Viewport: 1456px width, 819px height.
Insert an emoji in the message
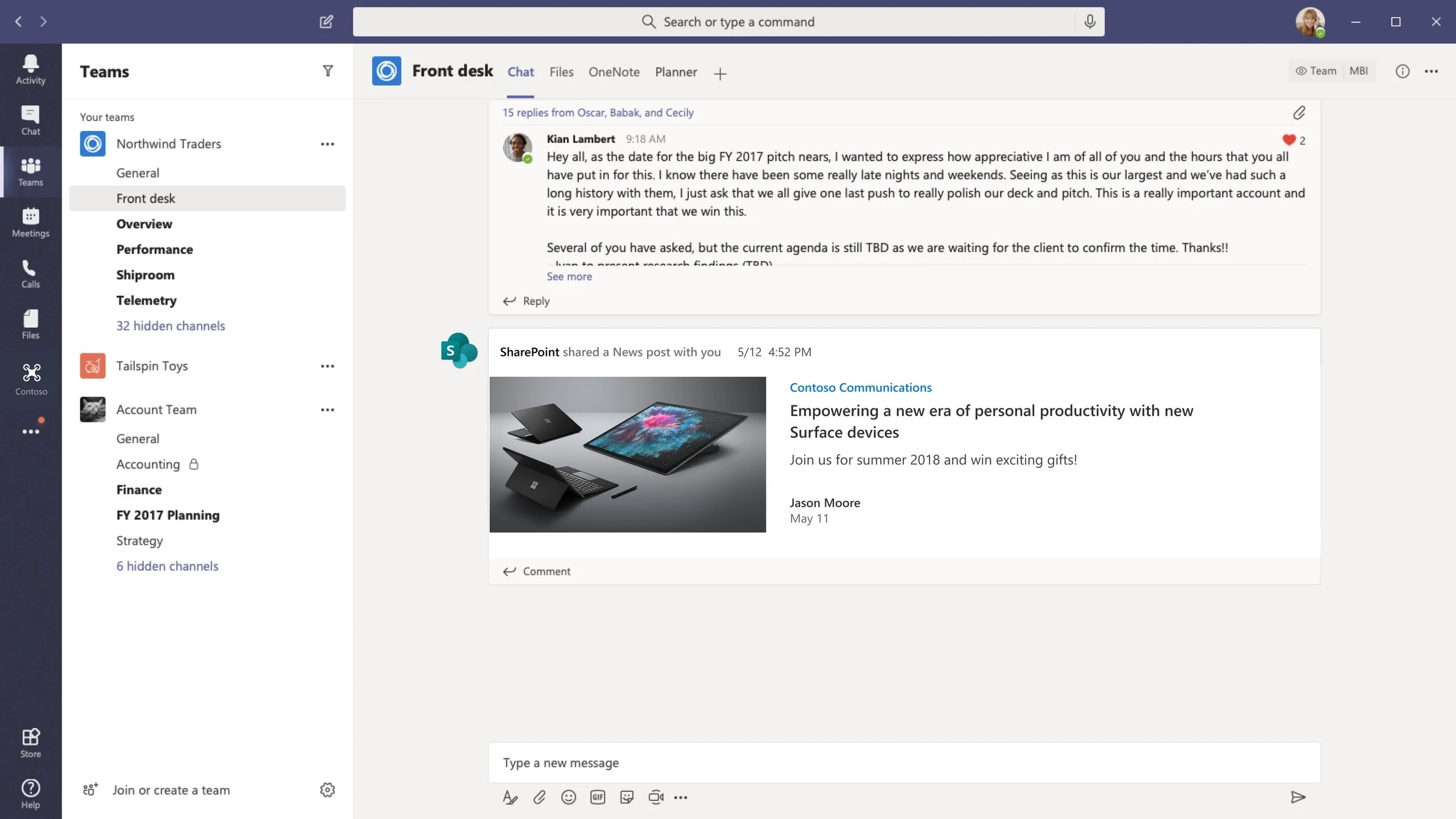[568, 797]
